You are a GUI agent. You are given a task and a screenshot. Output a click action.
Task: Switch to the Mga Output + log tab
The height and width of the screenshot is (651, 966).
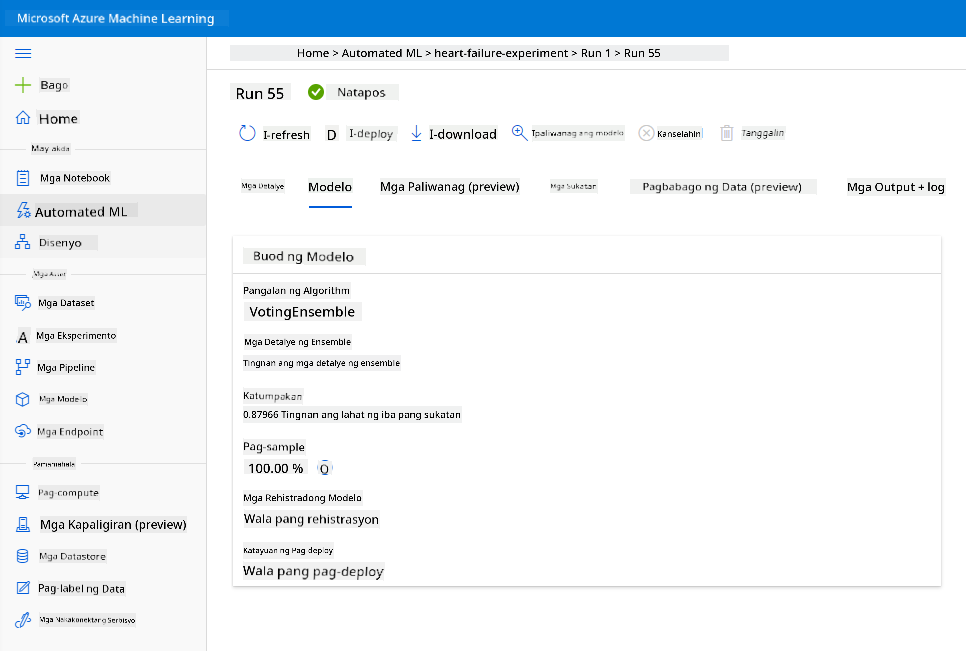[895, 187]
